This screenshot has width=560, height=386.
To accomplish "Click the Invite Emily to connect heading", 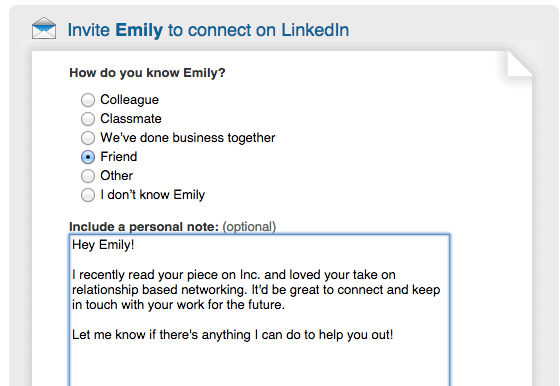I will [x=208, y=30].
